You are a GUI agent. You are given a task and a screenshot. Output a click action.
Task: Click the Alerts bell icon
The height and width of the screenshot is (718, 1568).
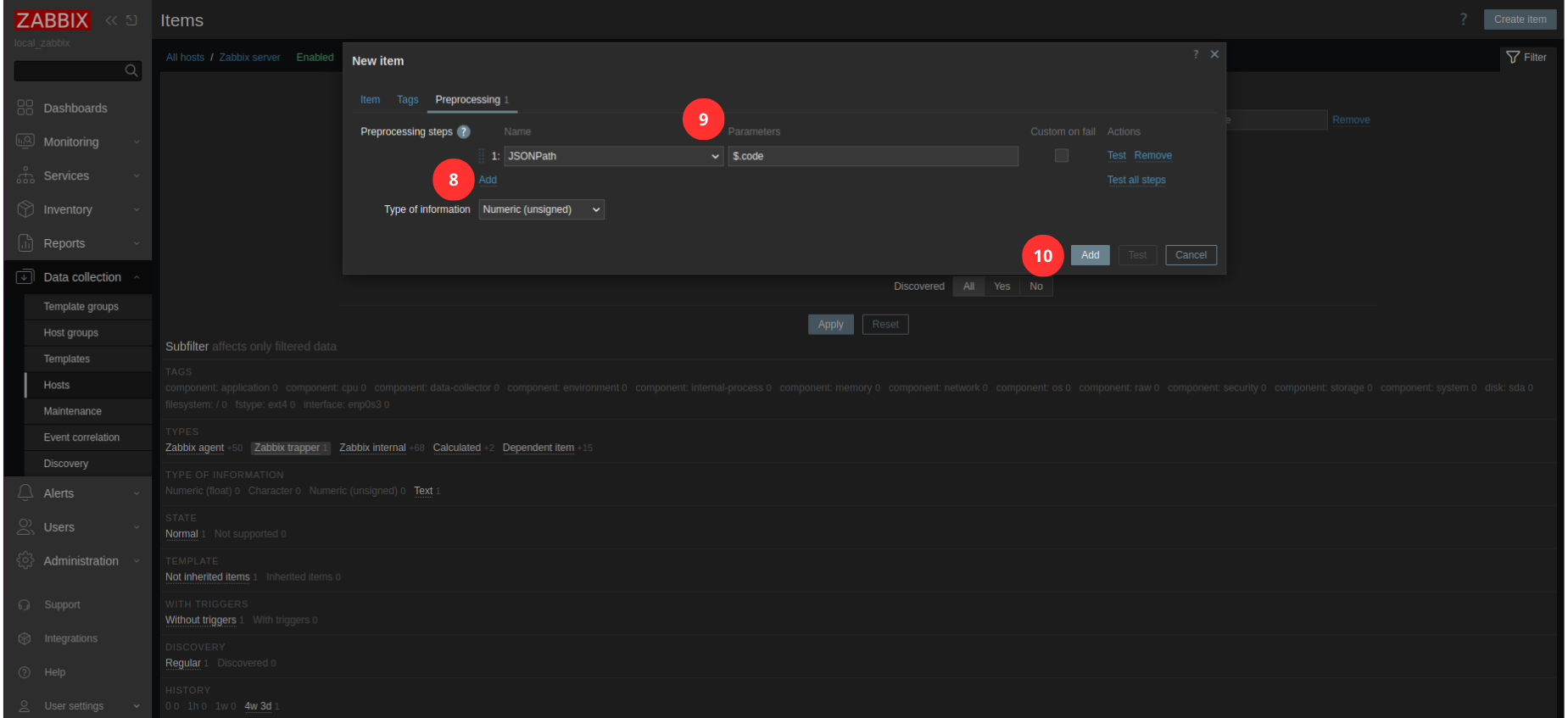tap(25, 493)
